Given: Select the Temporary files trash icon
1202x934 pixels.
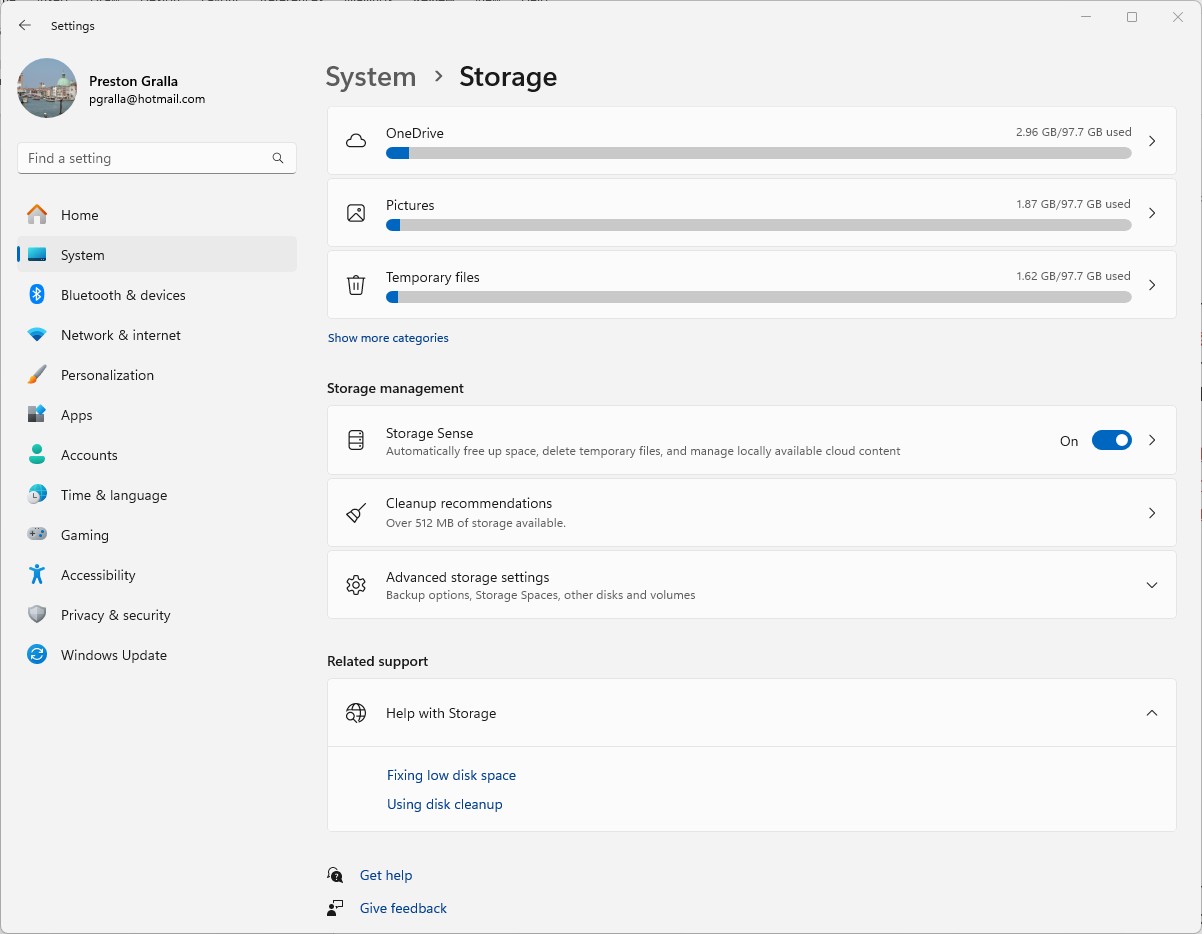Looking at the screenshot, I should (355, 285).
